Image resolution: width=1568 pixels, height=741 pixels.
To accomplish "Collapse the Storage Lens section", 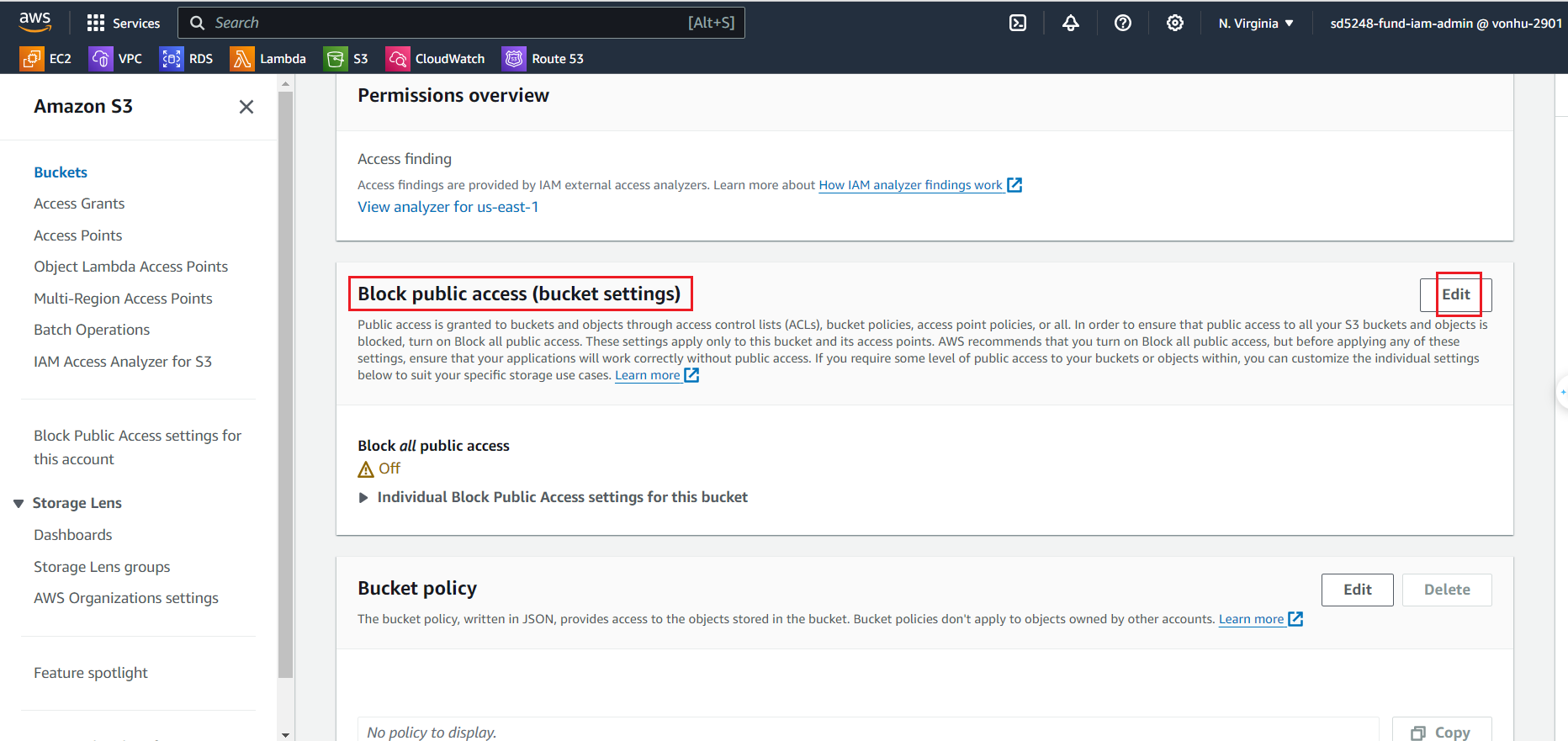I will pyautogui.click(x=19, y=503).
